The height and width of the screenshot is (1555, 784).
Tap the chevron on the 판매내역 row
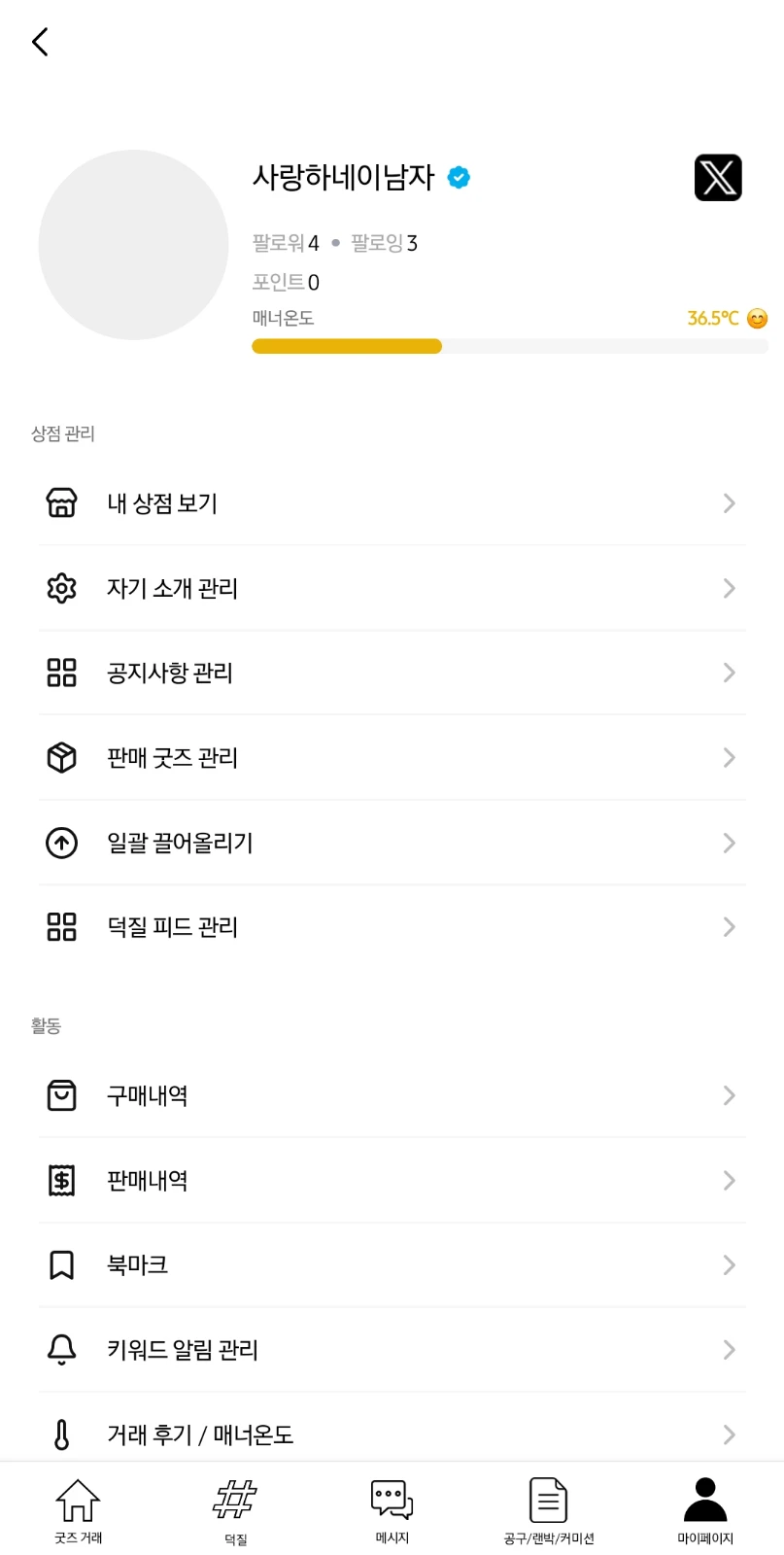tap(729, 1180)
